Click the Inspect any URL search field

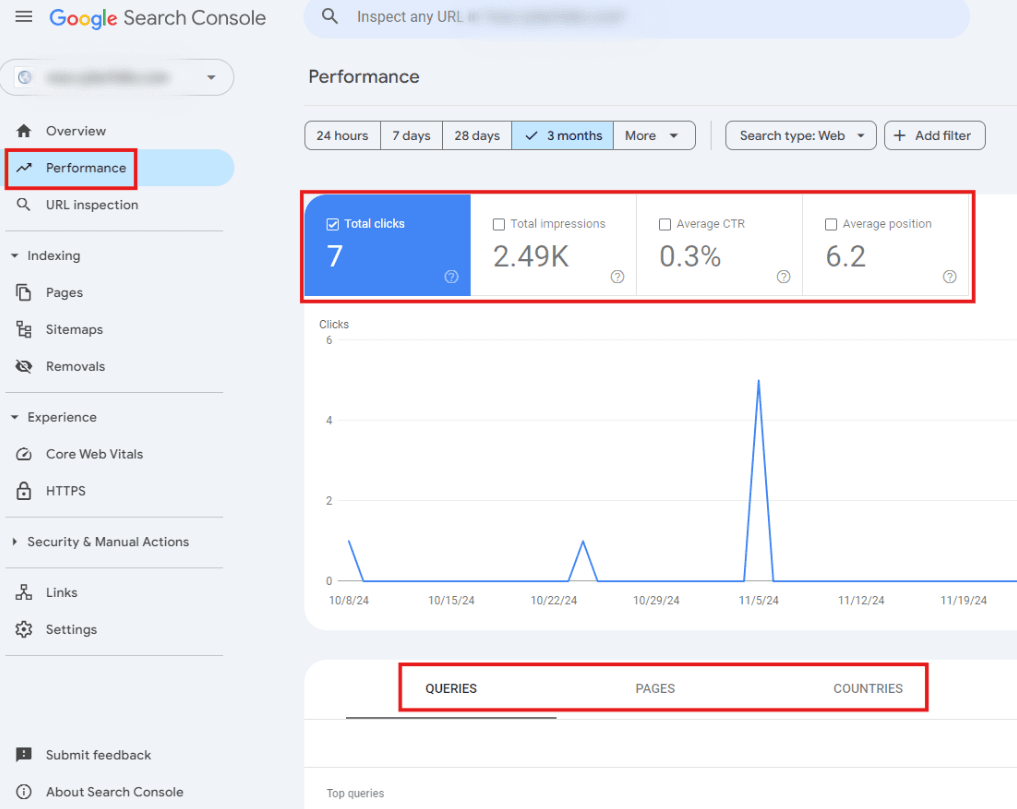(x=636, y=18)
